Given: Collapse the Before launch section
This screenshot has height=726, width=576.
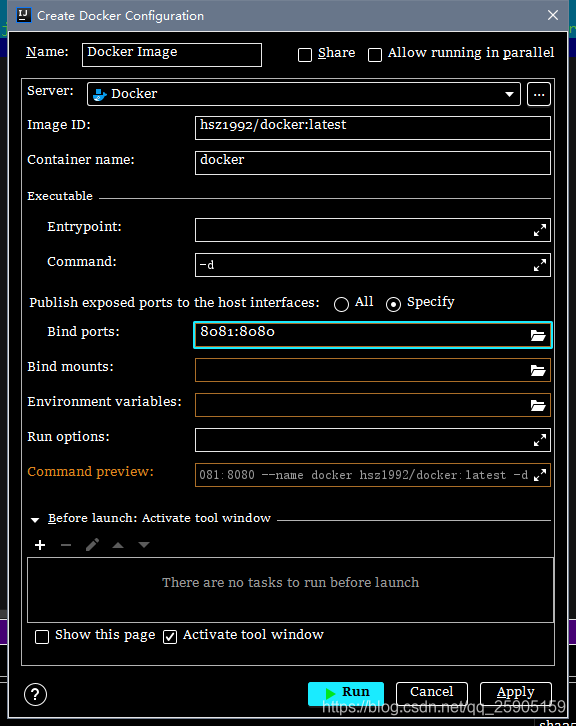Looking at the screenshot, I should pos(35,520).
